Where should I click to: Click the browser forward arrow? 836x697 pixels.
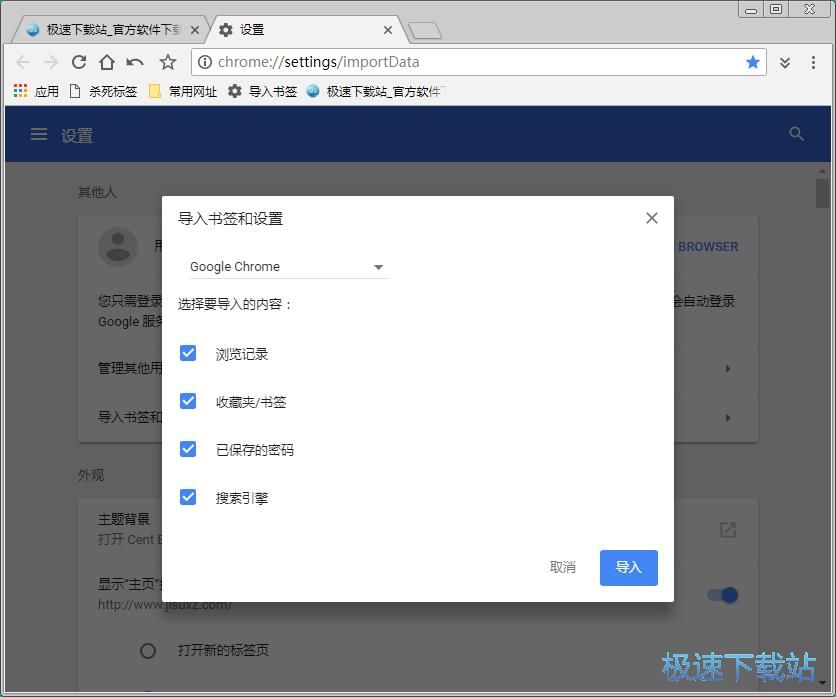click(51, 62)
